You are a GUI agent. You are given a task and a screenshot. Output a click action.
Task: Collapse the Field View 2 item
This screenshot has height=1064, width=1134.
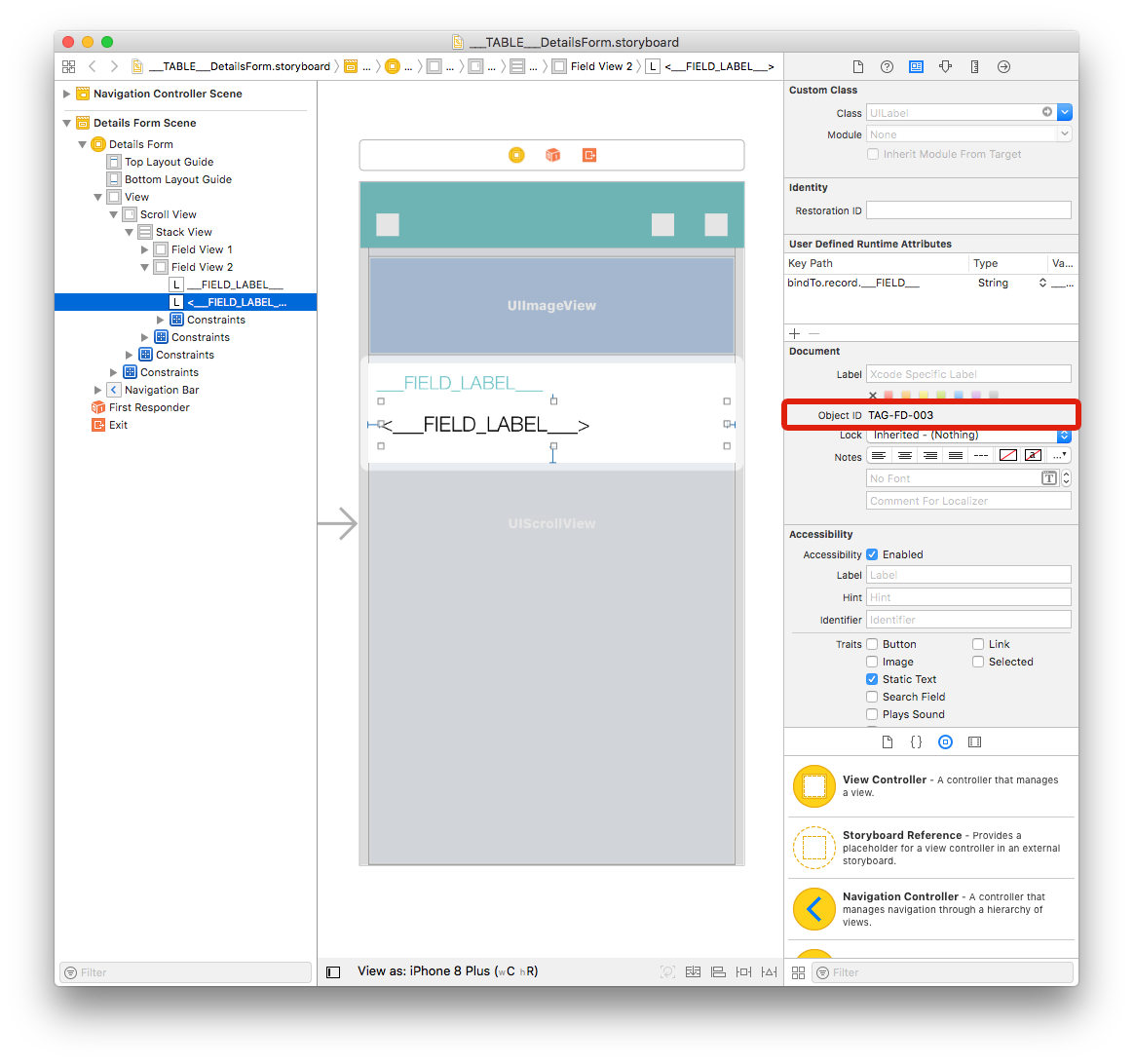(x=144, y=268)
